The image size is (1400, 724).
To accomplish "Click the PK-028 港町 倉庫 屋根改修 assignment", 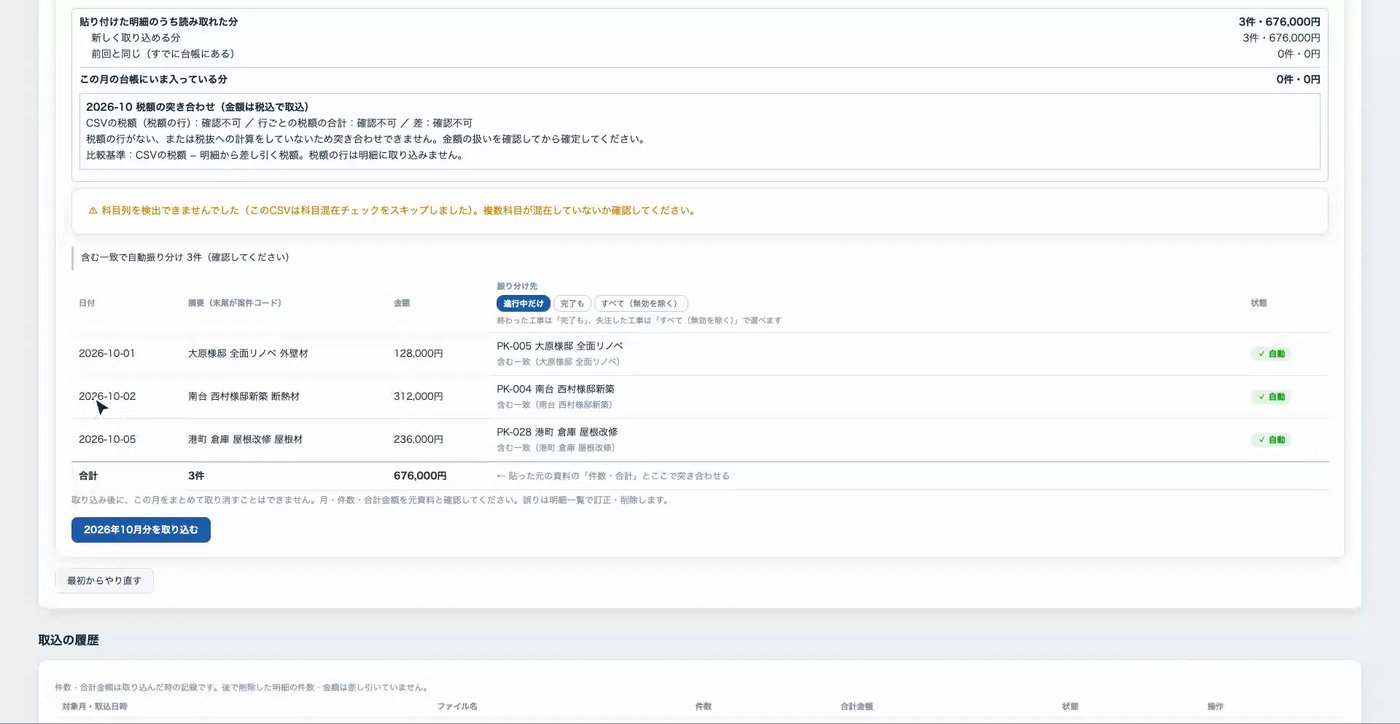I will click(x=557, y=432).
